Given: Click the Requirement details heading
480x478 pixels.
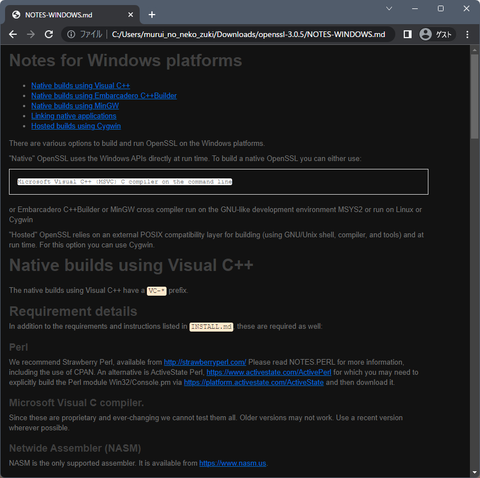Looking at the screenshot, I should (x=73, y=311).
